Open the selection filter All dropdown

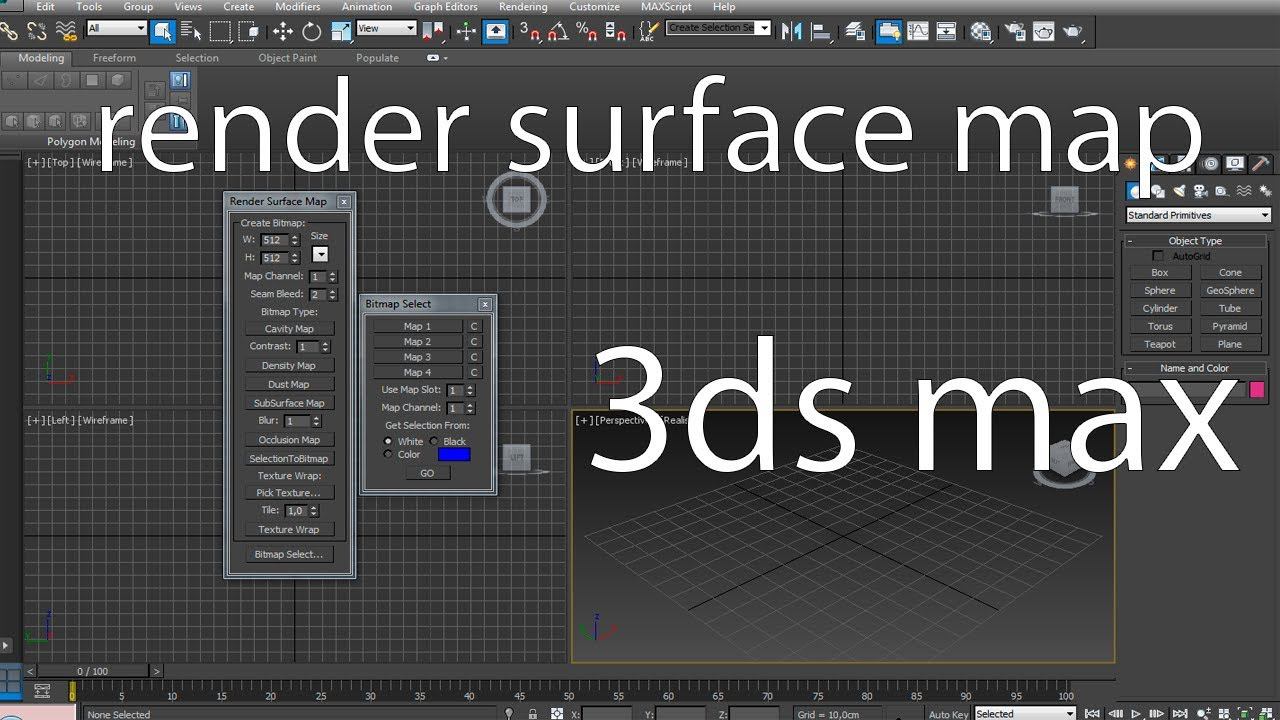pyautogui.click(x=117, y=29)
